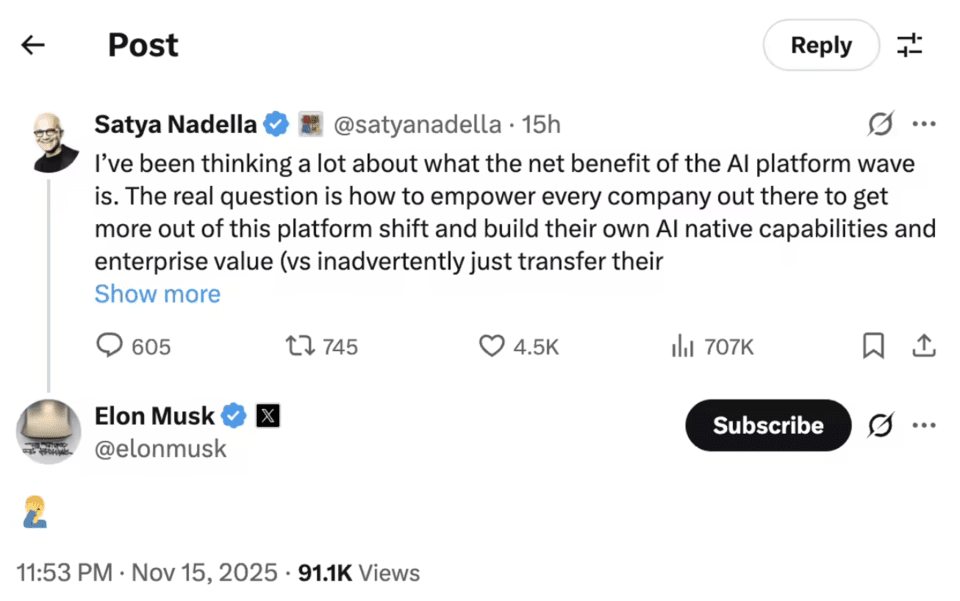Click the X affiliation badge next to Elon Musk
The width and height of the screenshot is (960, 601).
pos(267,415)
